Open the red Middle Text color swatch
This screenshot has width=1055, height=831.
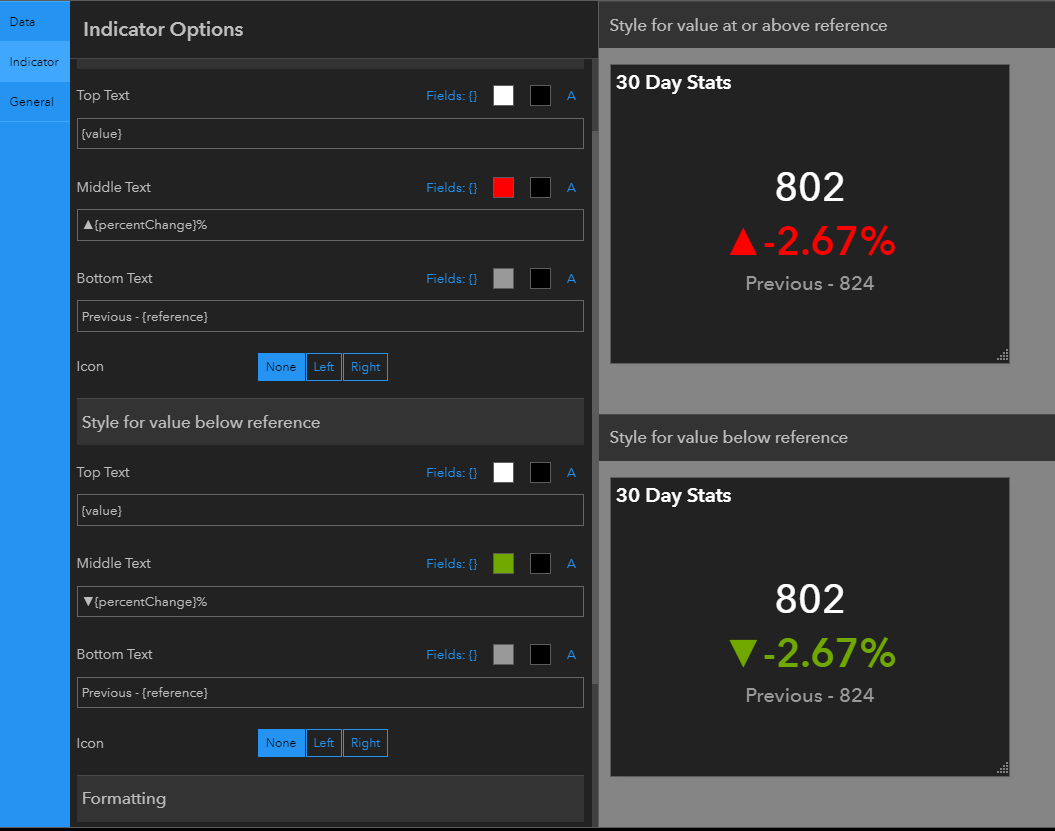(503, 187)
